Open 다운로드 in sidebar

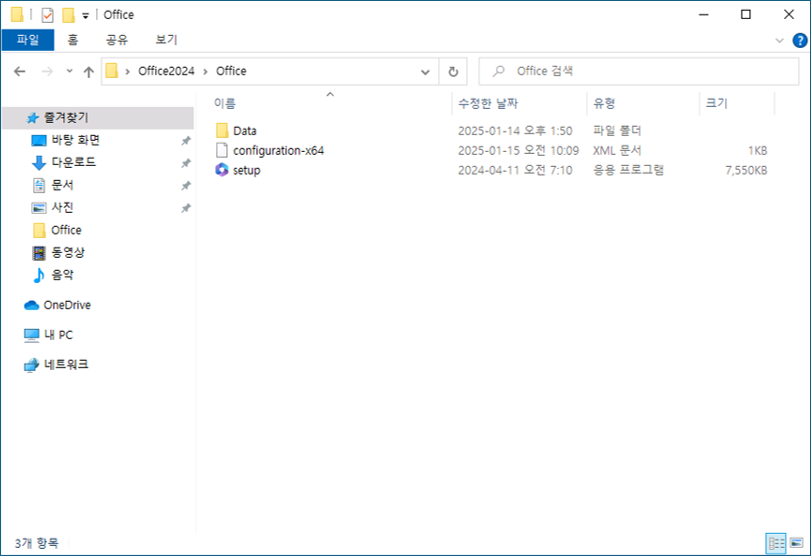pos(73,162)
